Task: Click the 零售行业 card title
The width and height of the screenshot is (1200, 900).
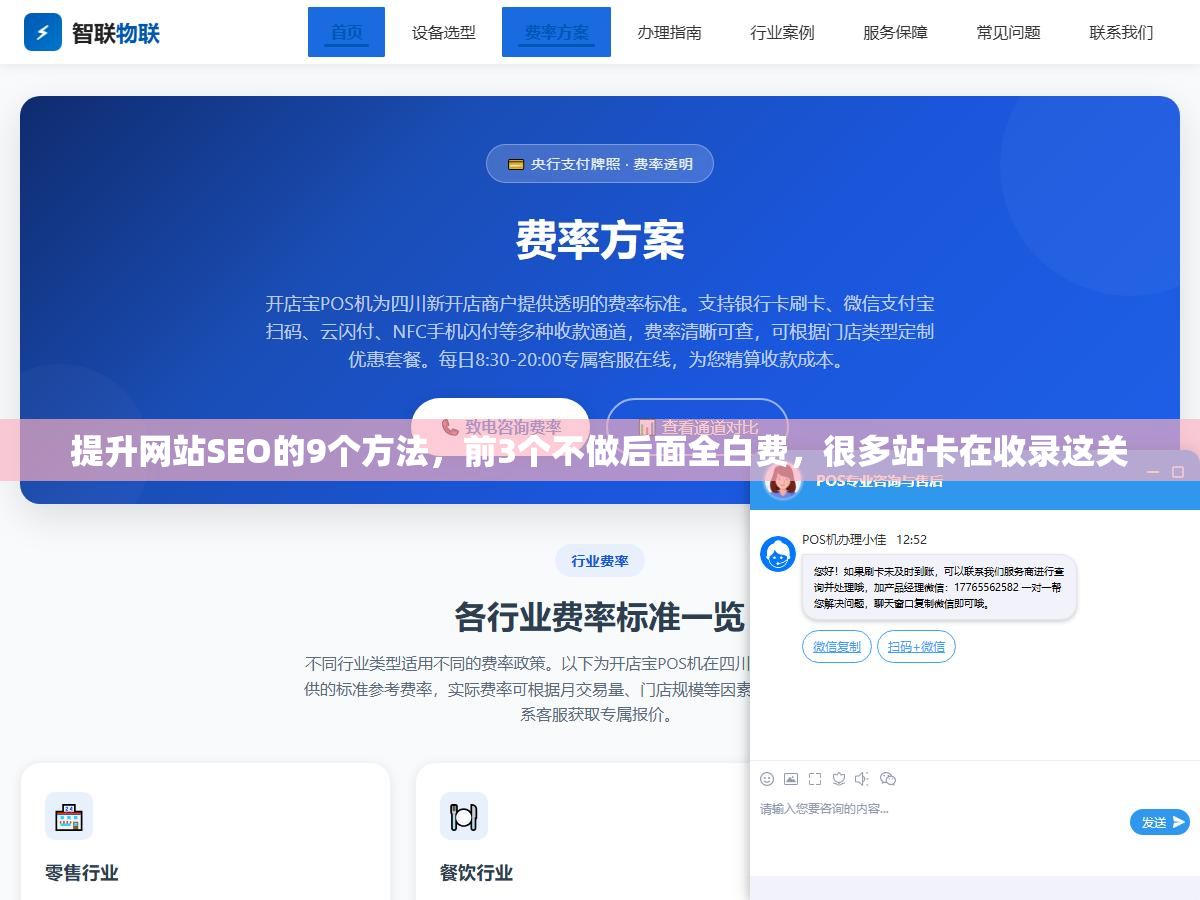Action: point(82,872)
